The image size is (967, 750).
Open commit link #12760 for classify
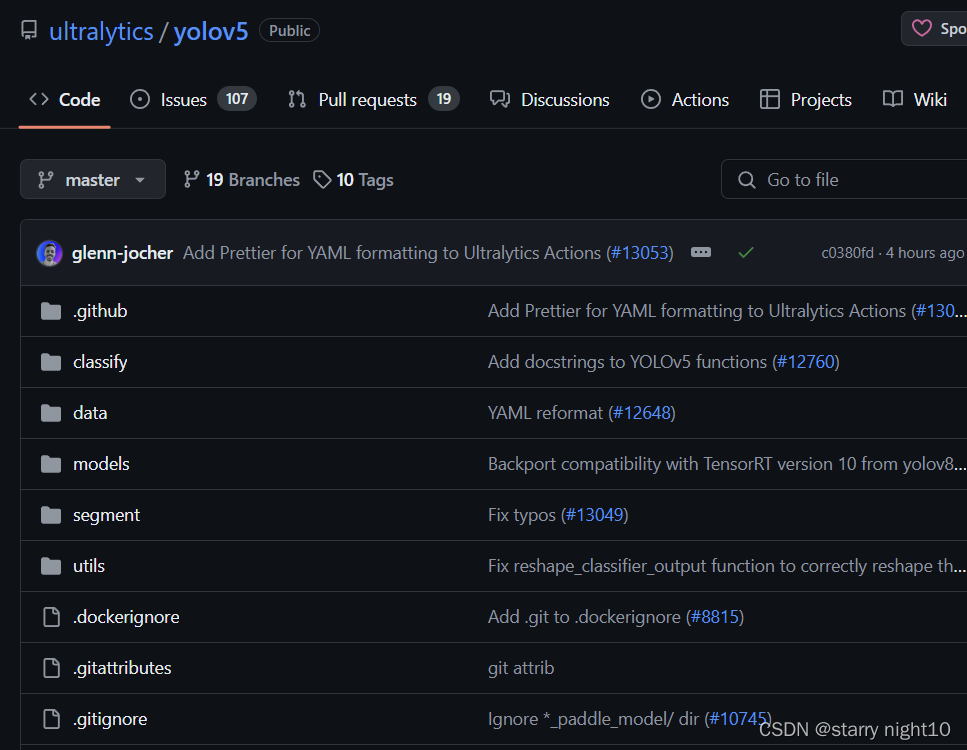click(806, 362)
